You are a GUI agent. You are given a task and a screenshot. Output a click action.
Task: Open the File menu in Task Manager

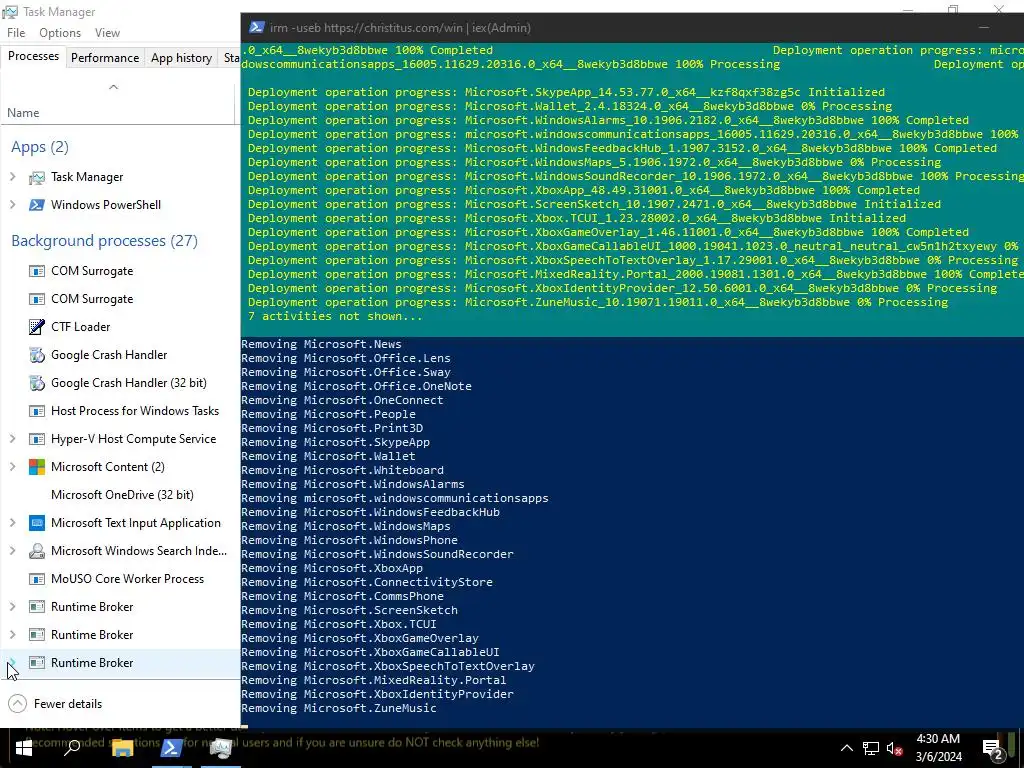(x=16, y=33)
